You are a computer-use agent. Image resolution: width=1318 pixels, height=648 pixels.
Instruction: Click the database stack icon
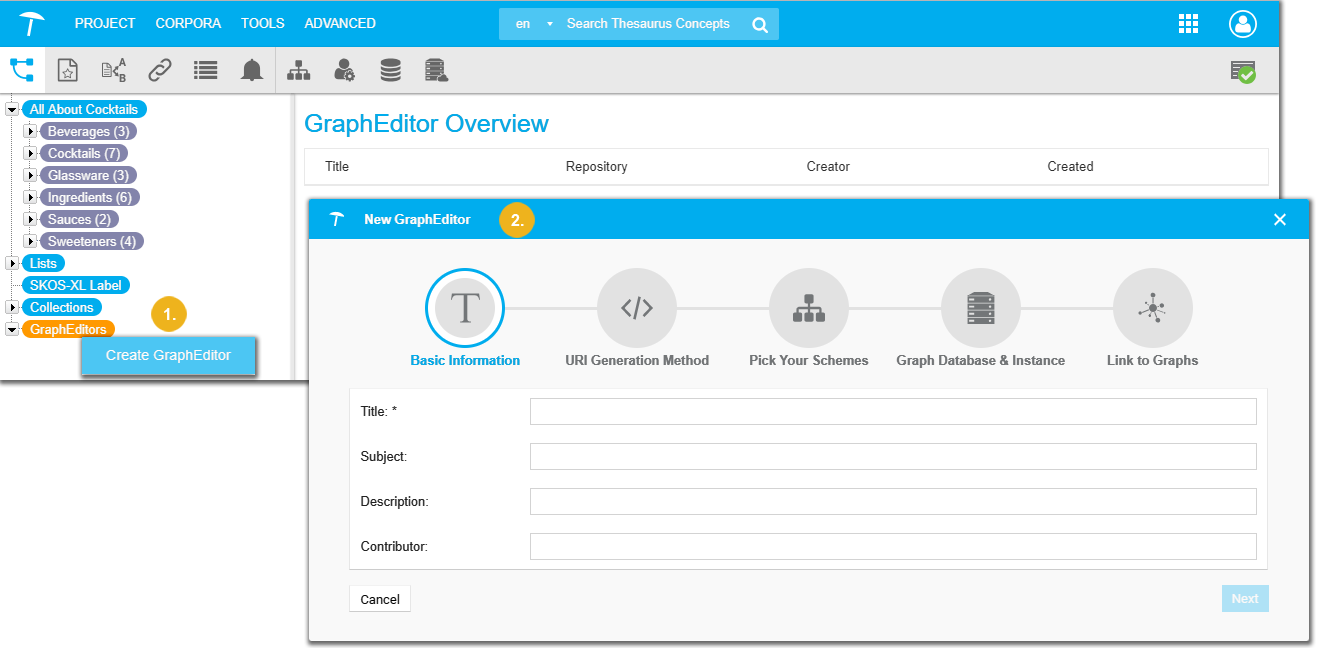(x=390, y=70)
